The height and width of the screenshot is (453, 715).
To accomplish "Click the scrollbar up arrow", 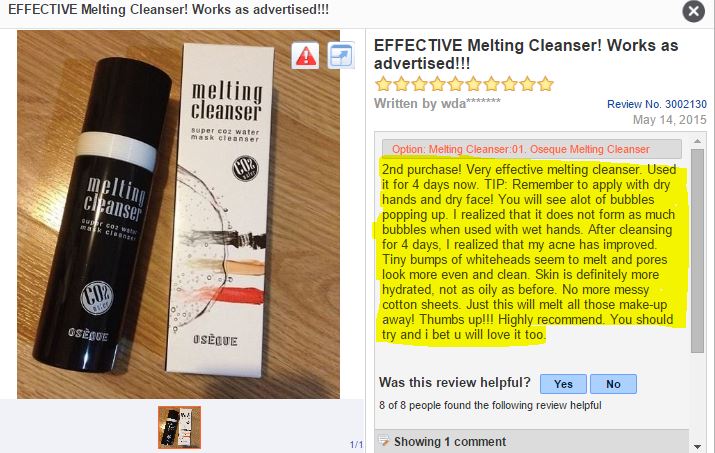I will (x=697, y=141).
